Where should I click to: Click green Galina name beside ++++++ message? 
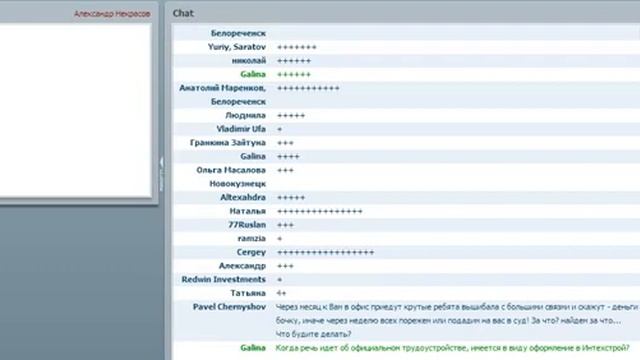pos(253,74)
